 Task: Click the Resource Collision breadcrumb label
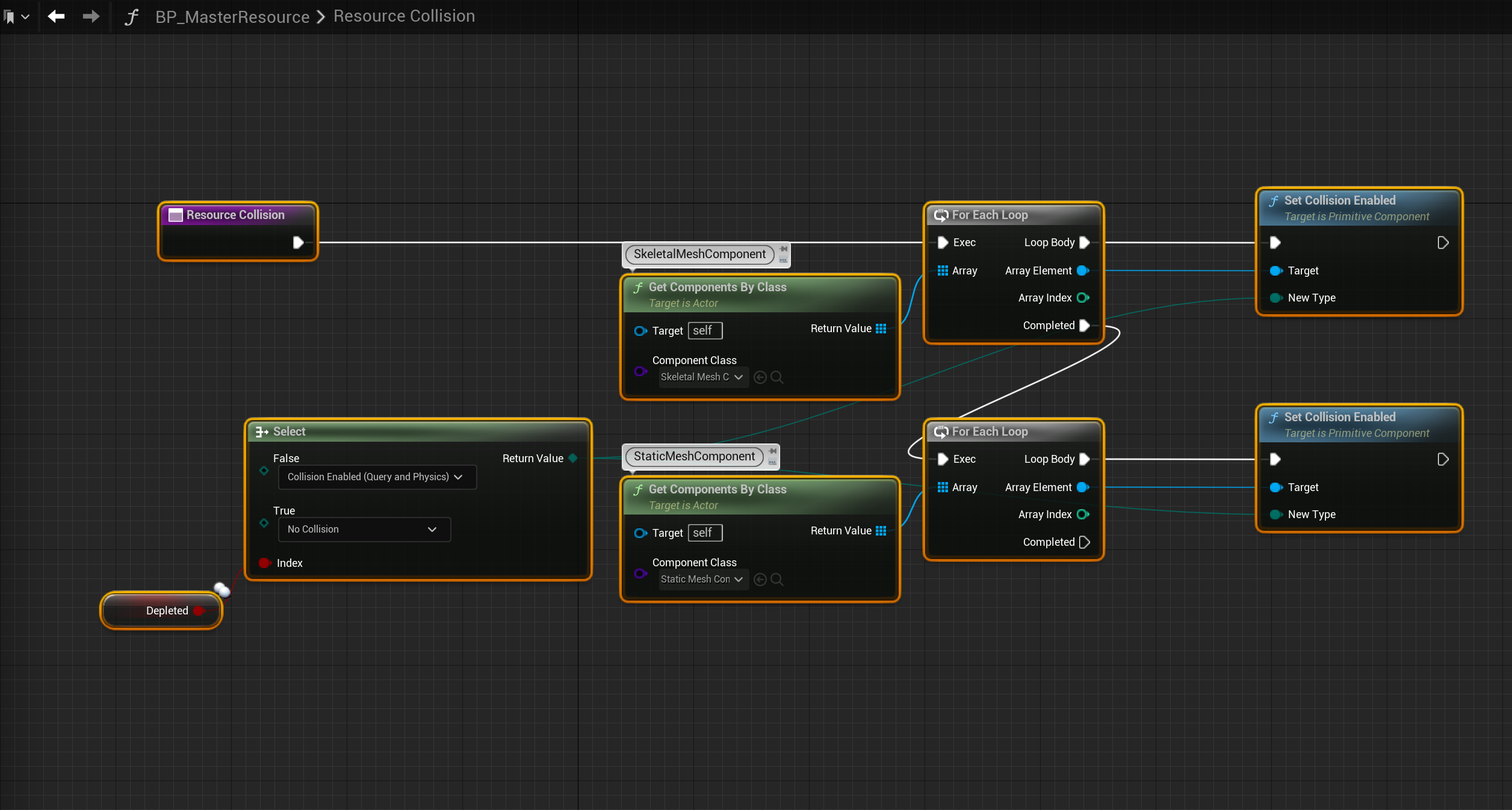pyautogui.click(x=404, y=16)
